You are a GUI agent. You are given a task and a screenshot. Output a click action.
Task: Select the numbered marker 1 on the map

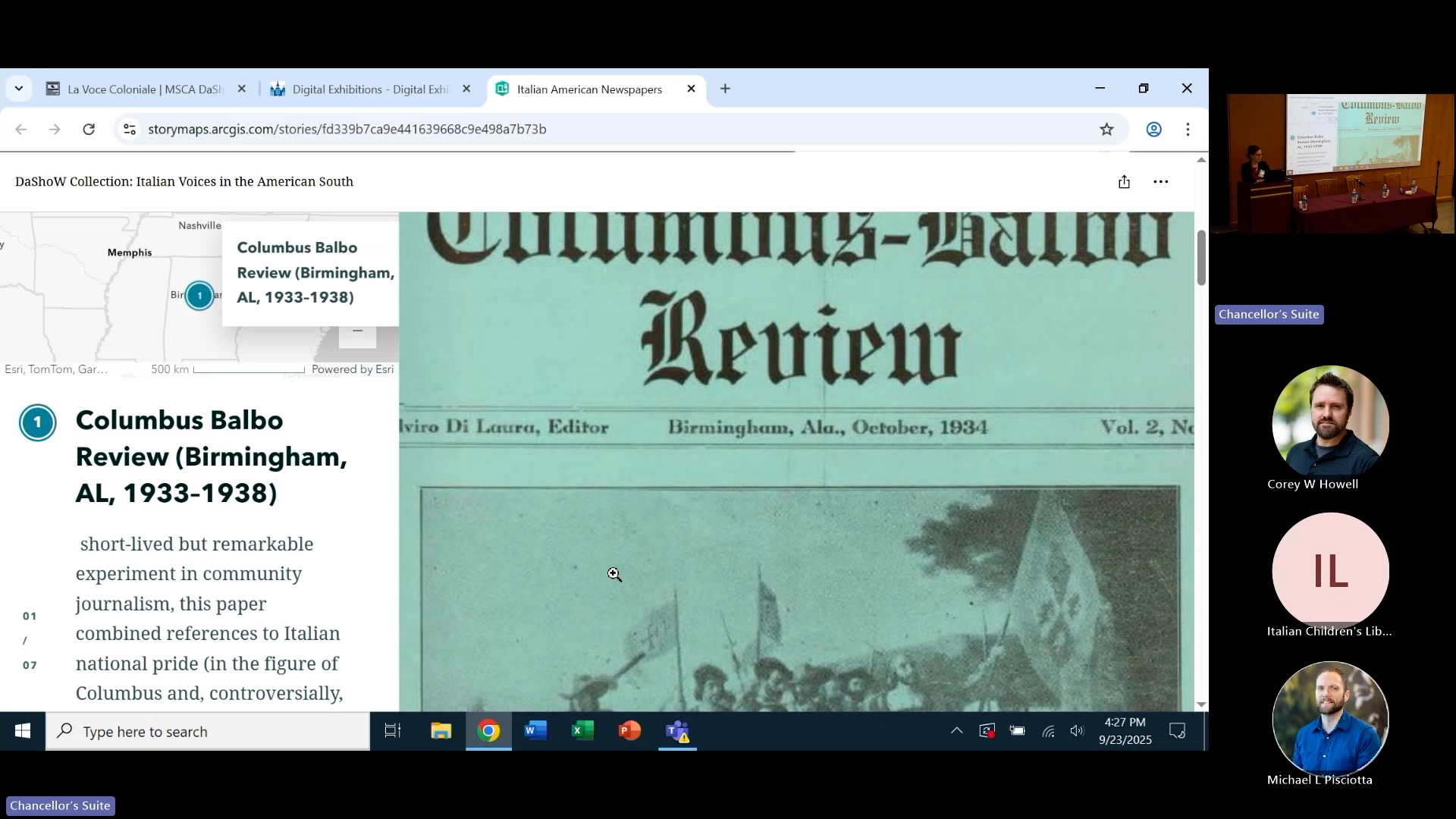pos(199,296)
